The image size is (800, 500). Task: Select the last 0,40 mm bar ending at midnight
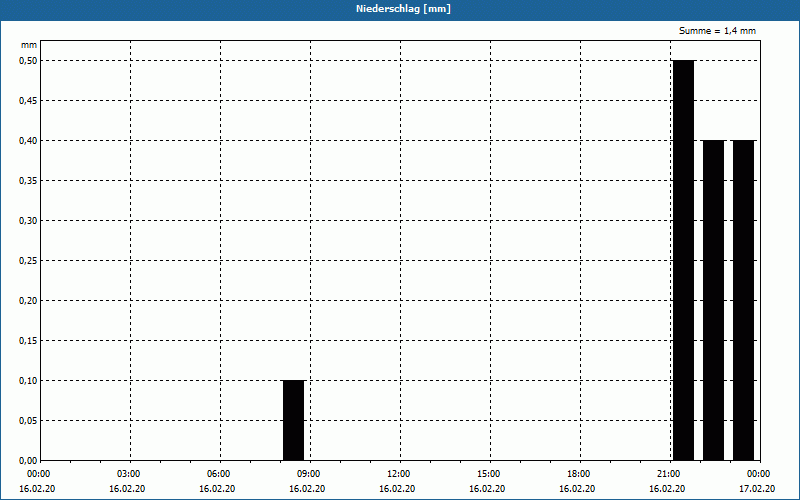[743, 300]
